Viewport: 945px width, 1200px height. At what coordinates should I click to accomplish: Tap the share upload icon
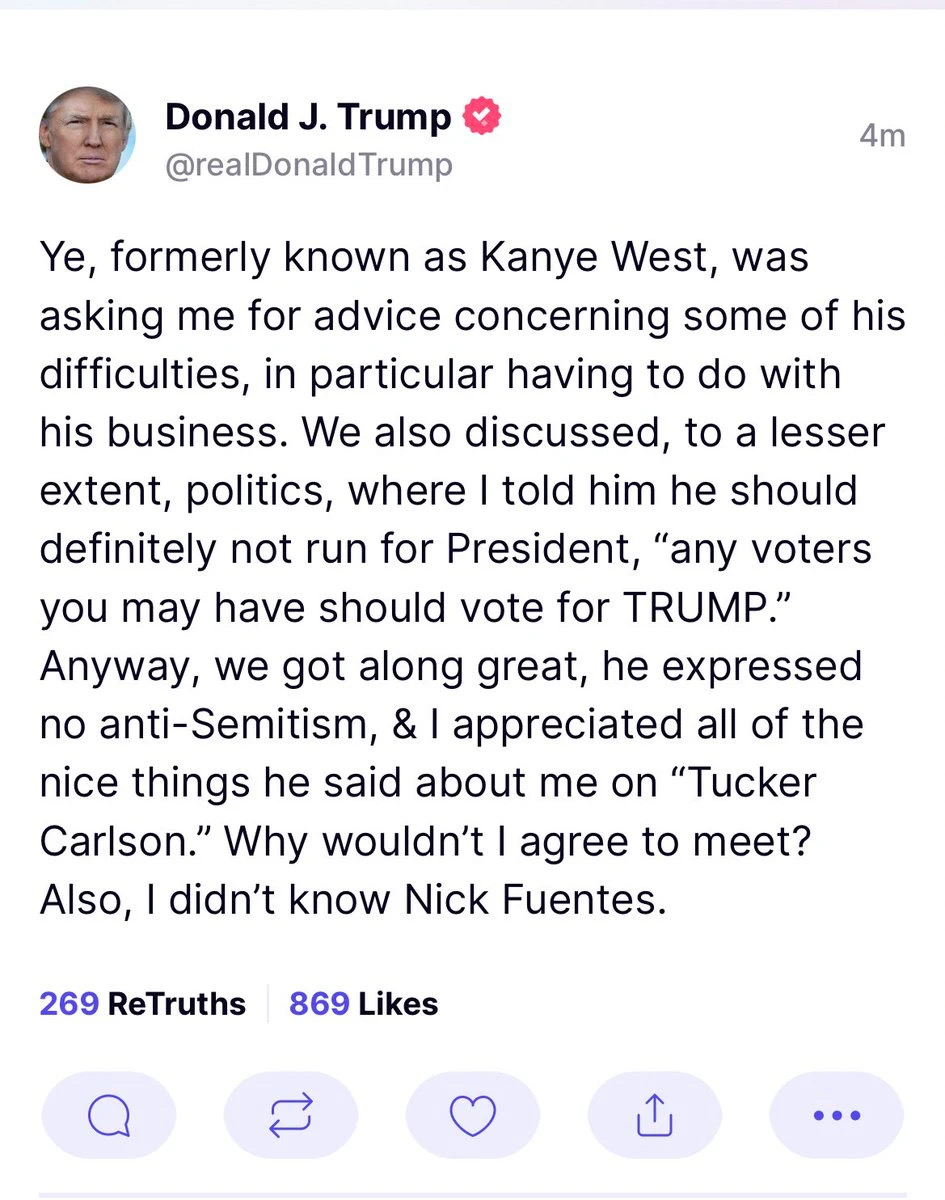point(654,1115)
